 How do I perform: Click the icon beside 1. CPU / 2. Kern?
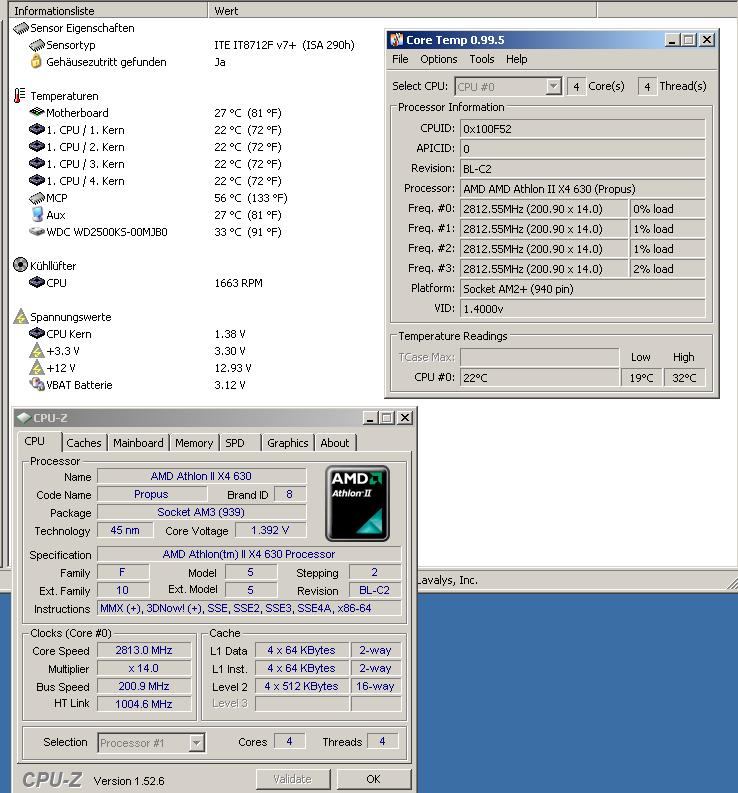[37, 147]
